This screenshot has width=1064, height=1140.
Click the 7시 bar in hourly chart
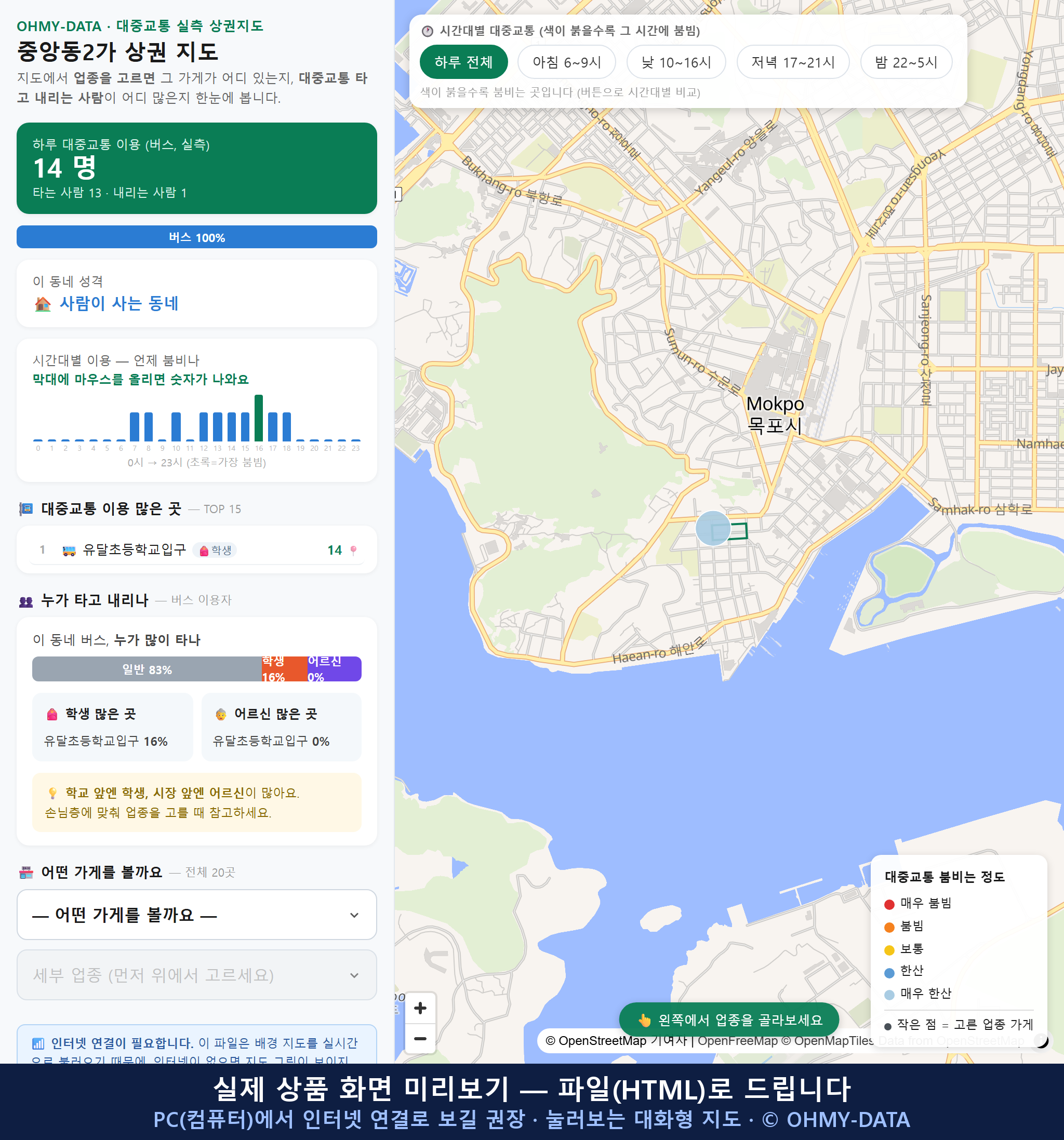134,426
